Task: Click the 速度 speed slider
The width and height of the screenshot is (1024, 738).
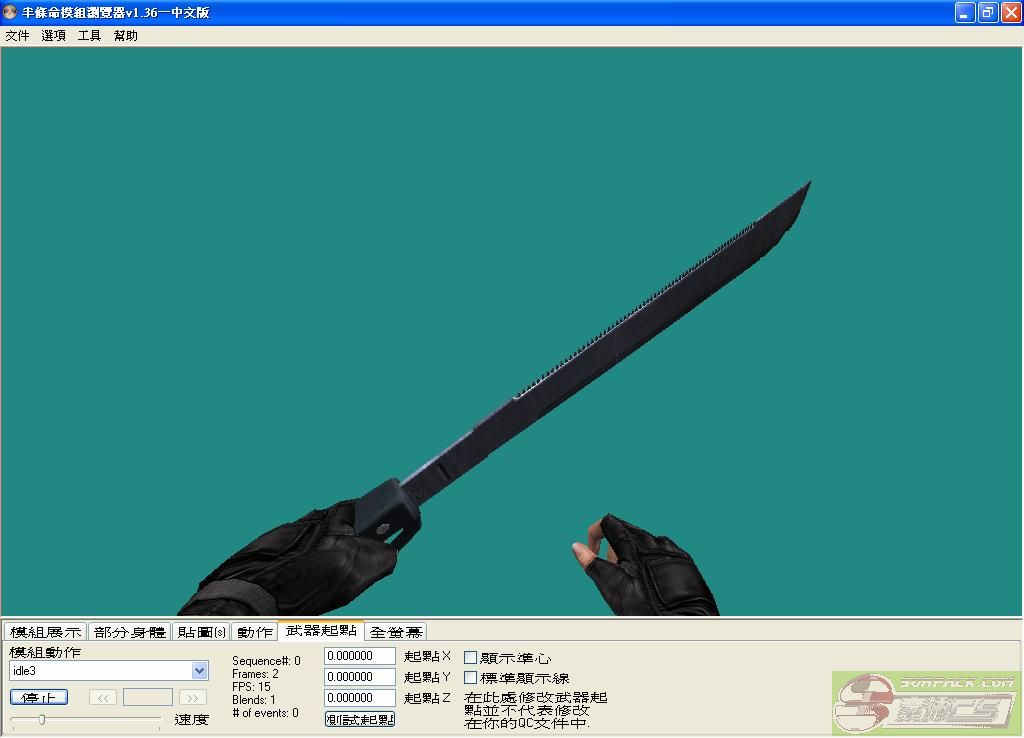Action: point(85,719)
